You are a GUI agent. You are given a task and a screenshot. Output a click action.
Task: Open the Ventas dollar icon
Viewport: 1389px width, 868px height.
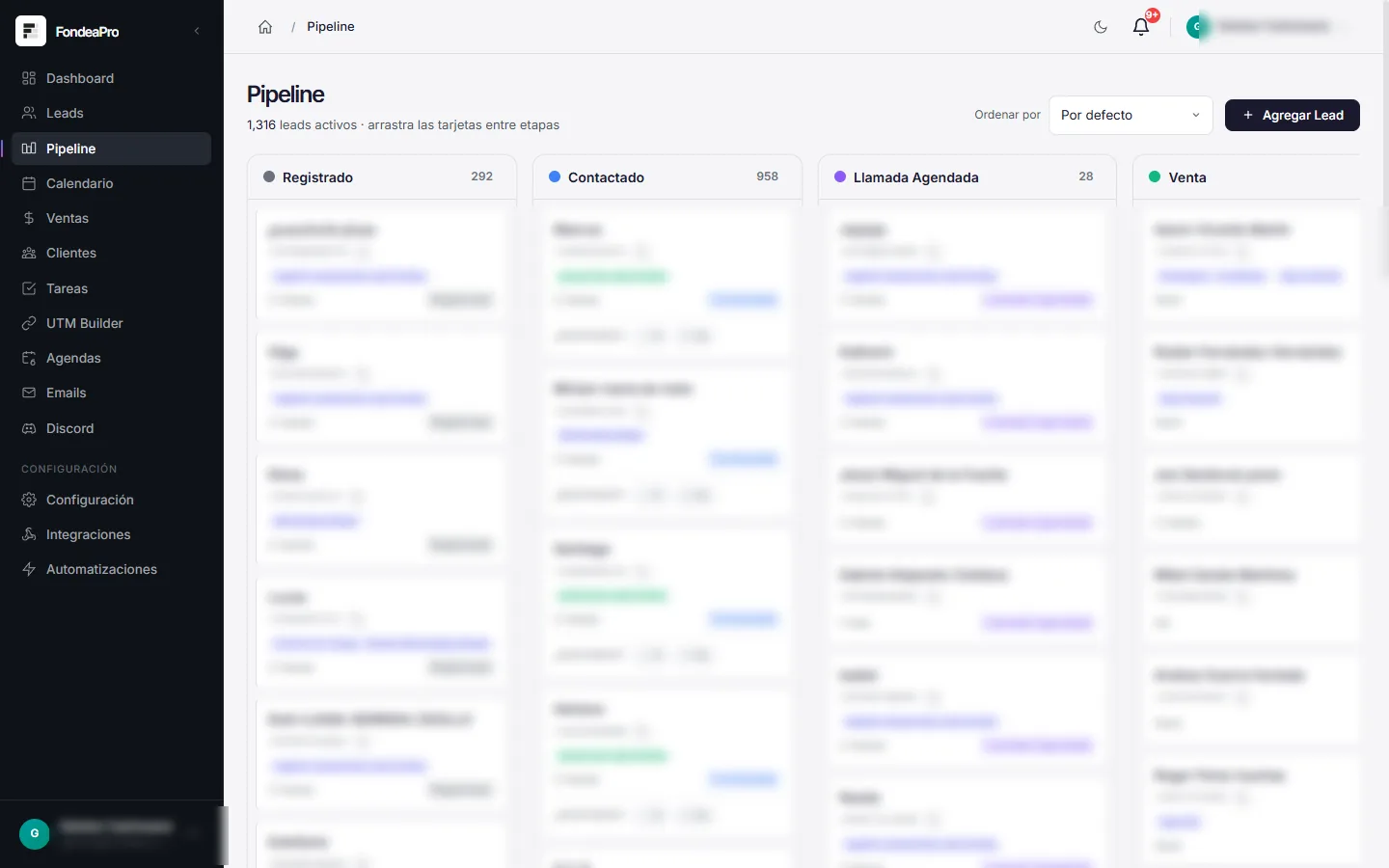[x=29, y=218]
